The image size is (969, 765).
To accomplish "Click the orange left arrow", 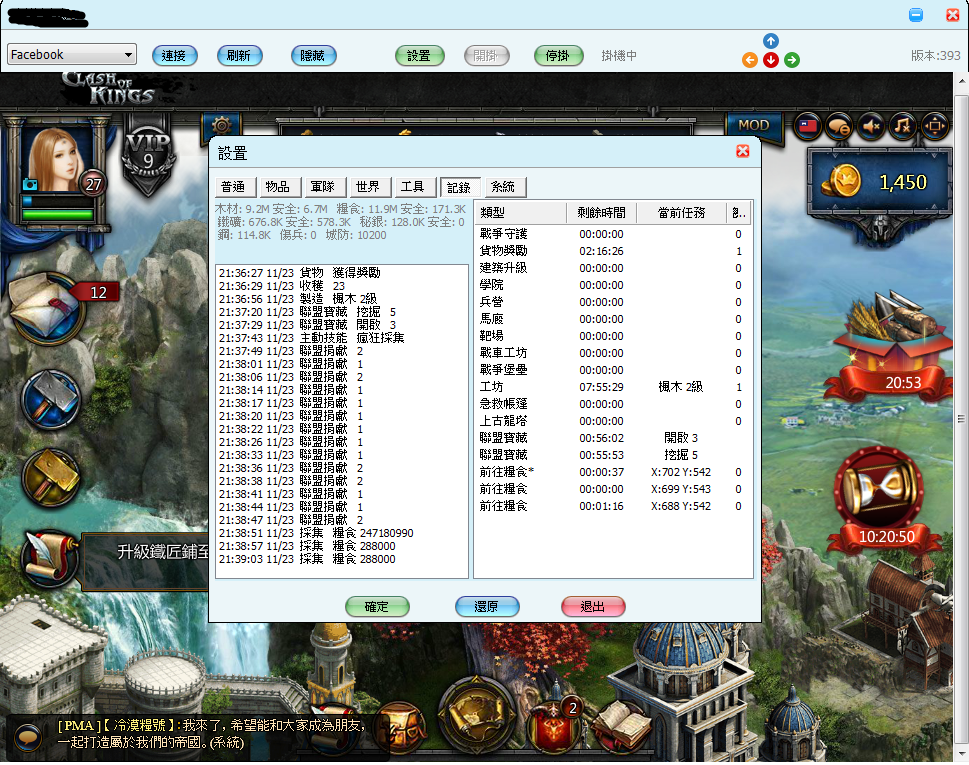I will (x=750, y=60).
